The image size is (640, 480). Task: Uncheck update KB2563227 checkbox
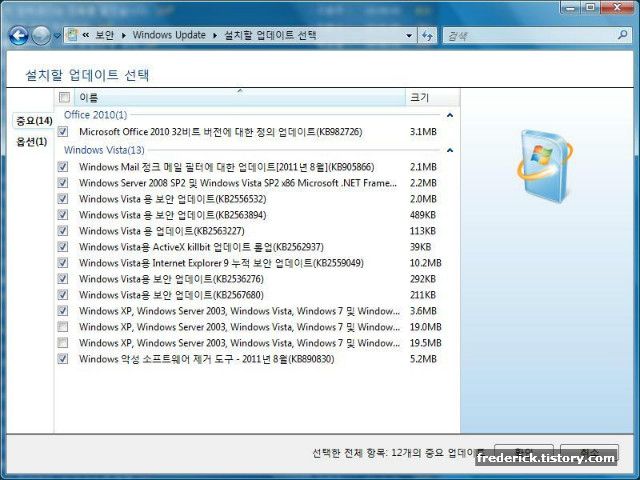(63, 231)
